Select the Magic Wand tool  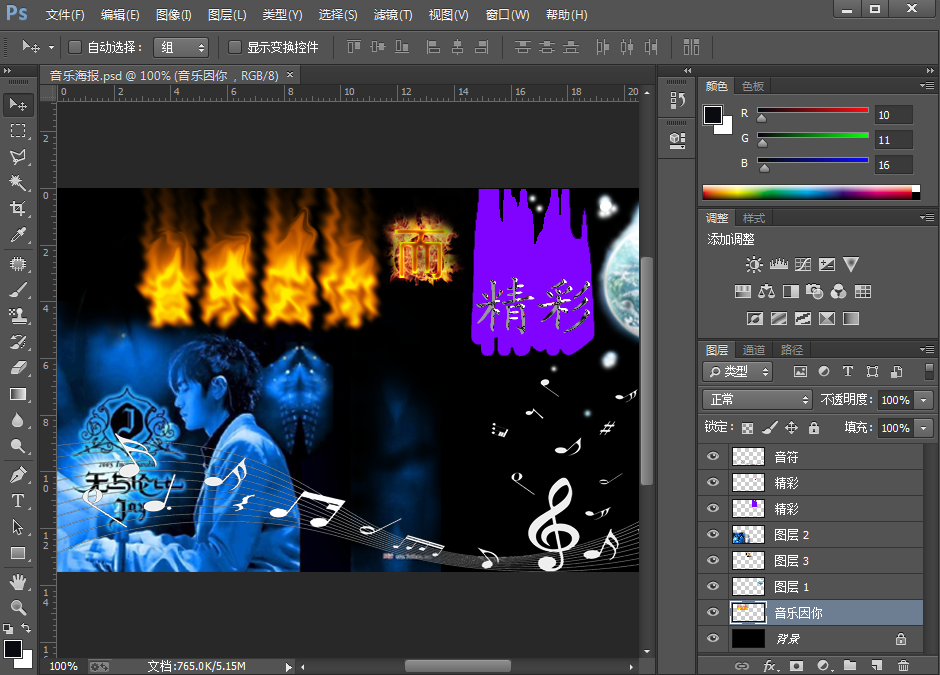click(18, 182)
